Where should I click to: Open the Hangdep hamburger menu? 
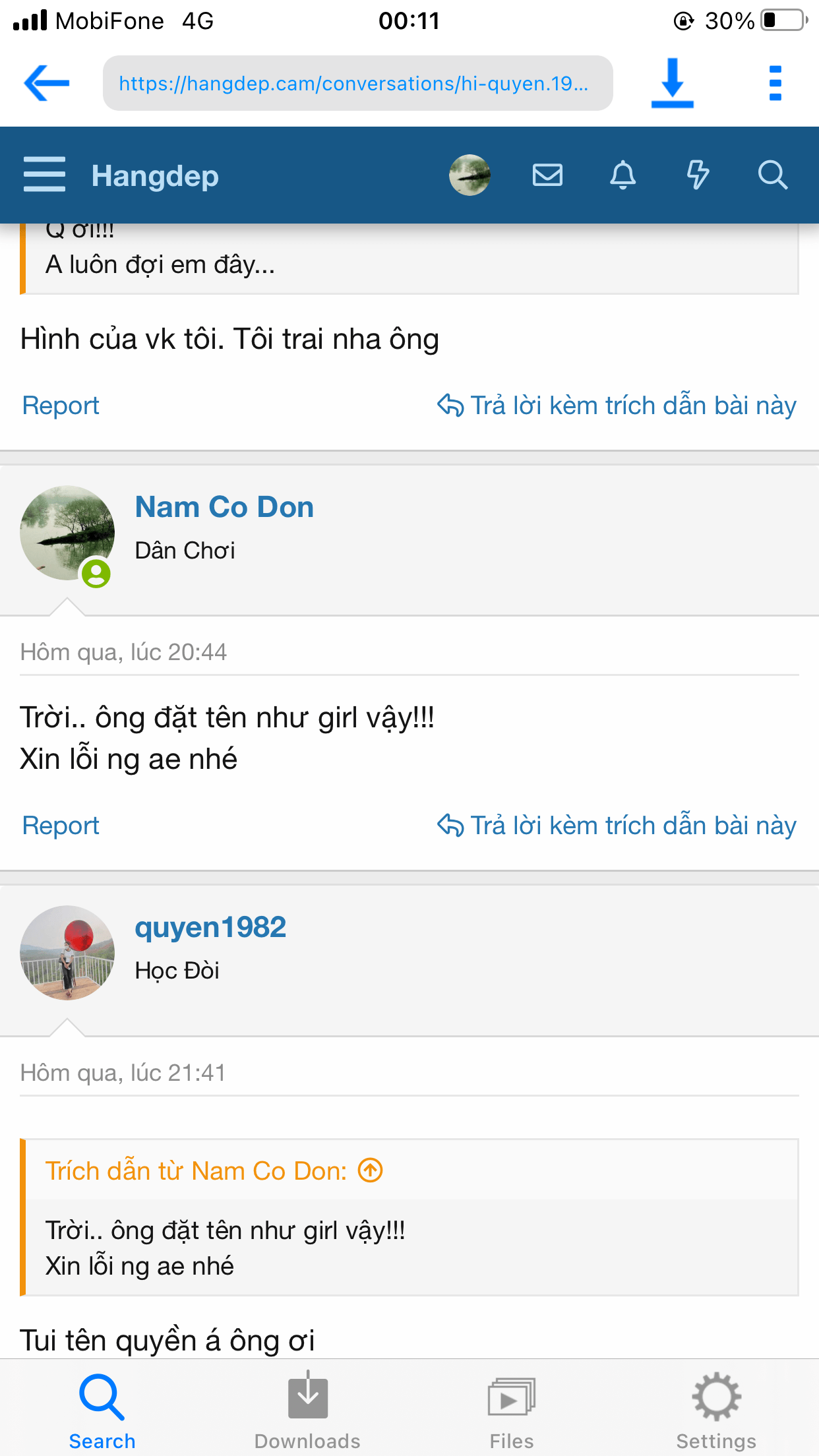(x=44, y=175)
